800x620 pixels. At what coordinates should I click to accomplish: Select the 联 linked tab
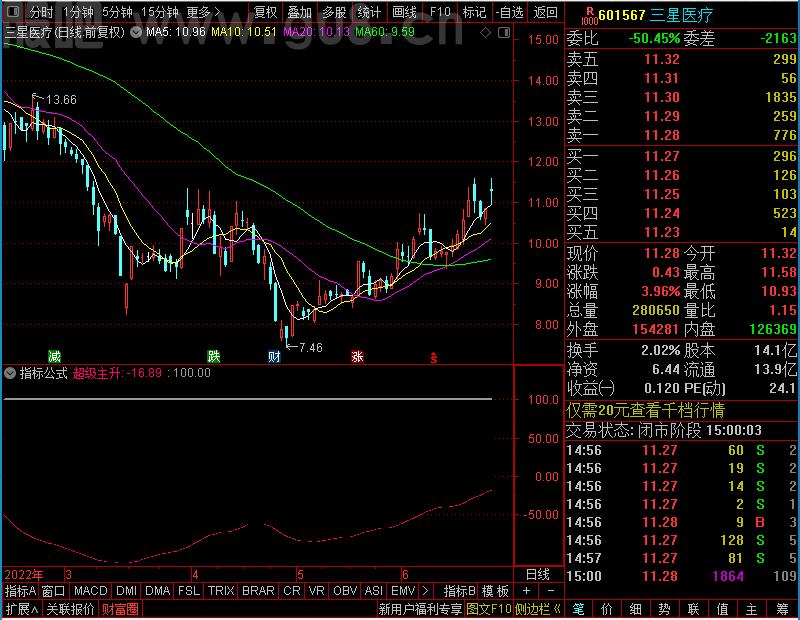(x=693, y=609)
